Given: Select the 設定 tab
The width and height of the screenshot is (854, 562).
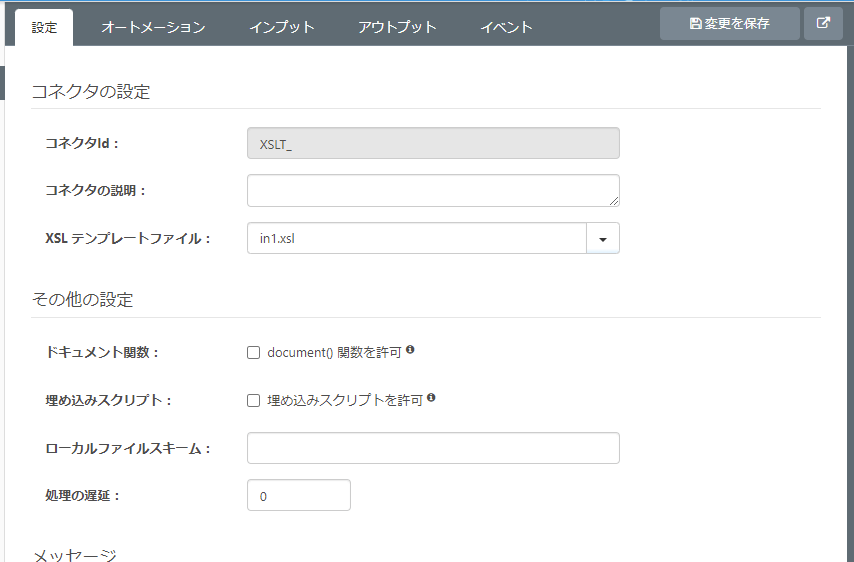Looking at the screenshot, I should (45, 27).
